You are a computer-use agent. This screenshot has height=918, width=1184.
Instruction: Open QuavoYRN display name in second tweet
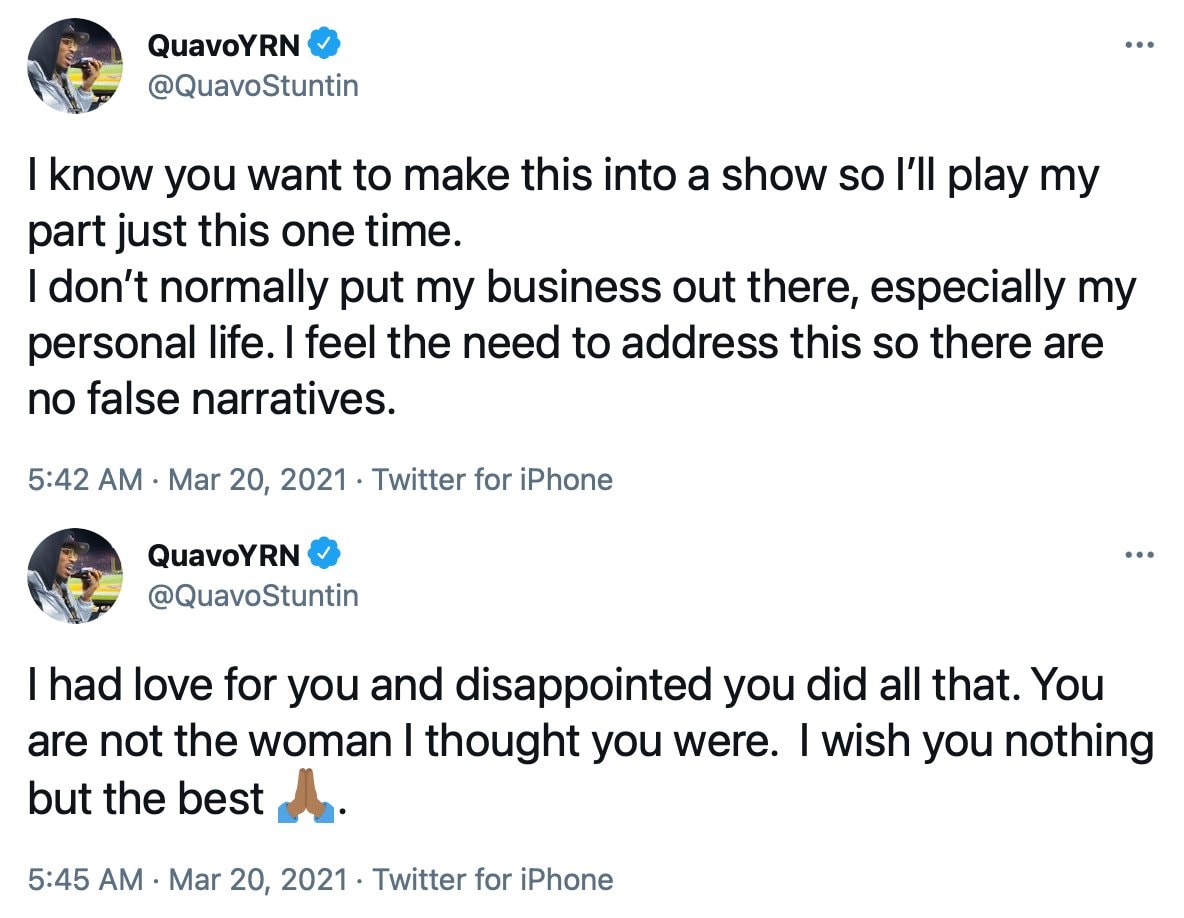[x=223, y=552]
